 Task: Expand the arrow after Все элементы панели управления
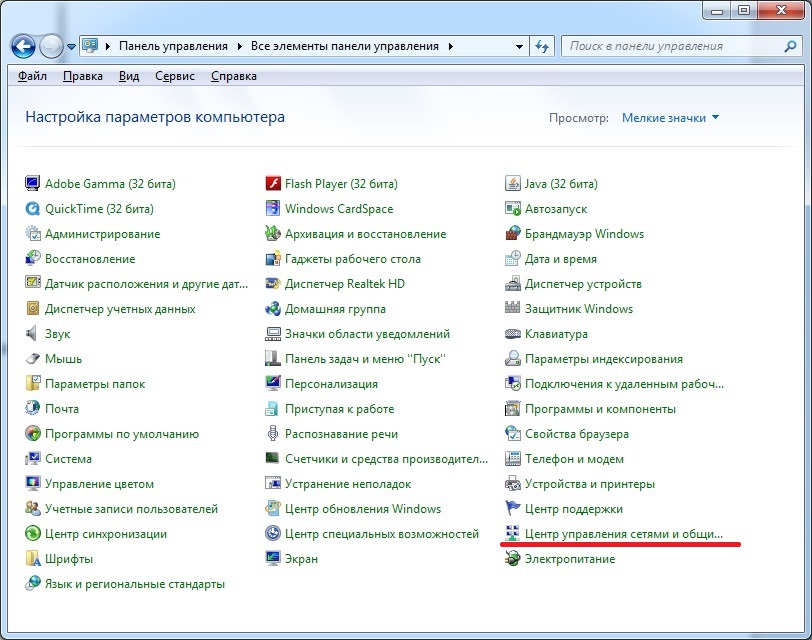tap(451, 46)
